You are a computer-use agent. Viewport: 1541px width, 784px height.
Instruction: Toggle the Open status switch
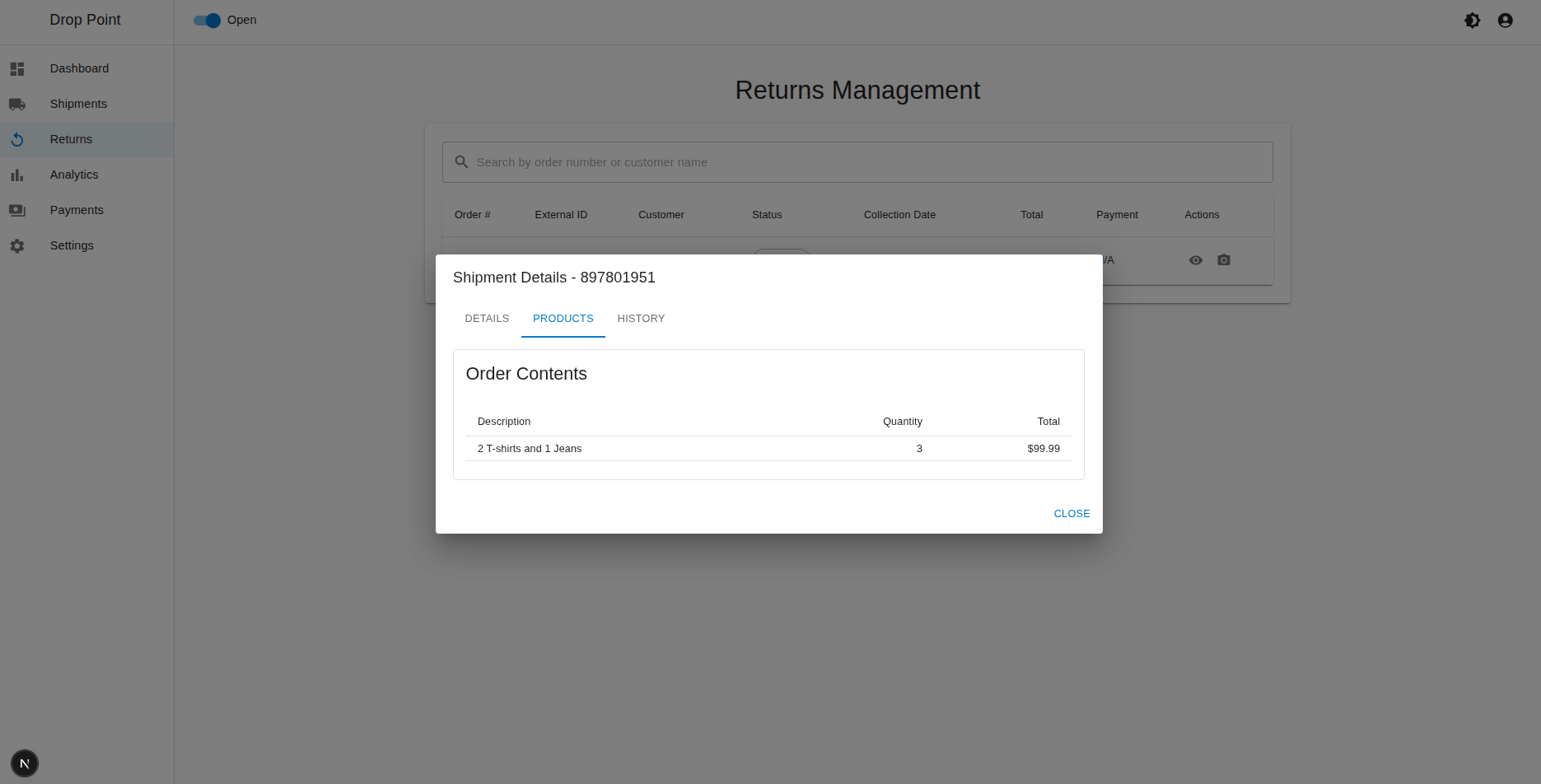[x=206, y=21]
